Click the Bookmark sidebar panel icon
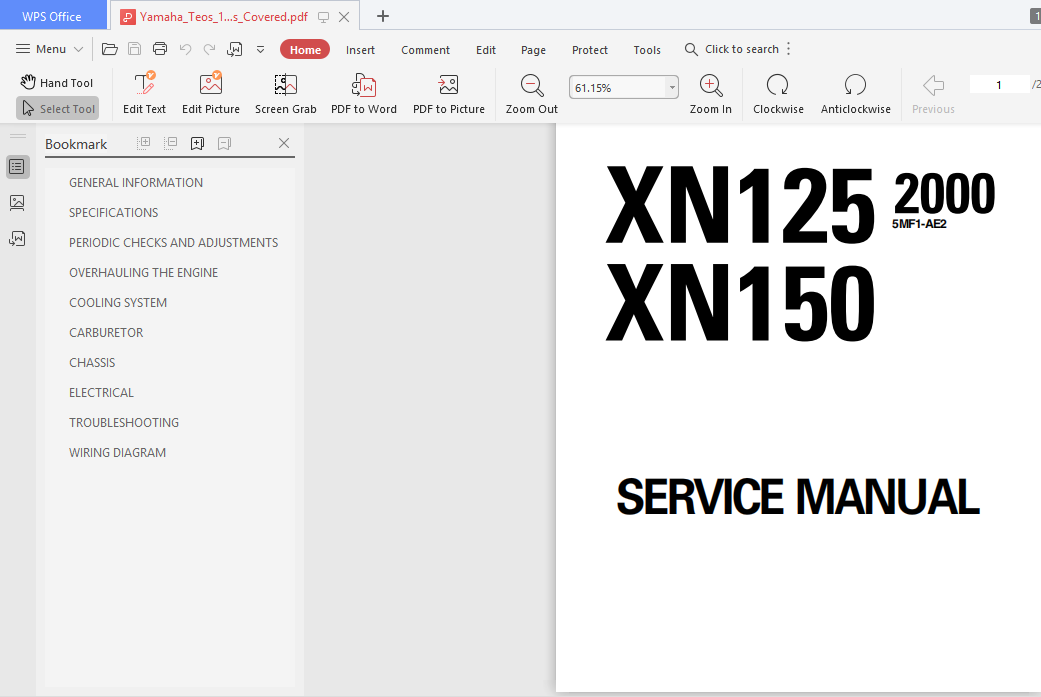 pyautogui.click(x=17, y=167)
